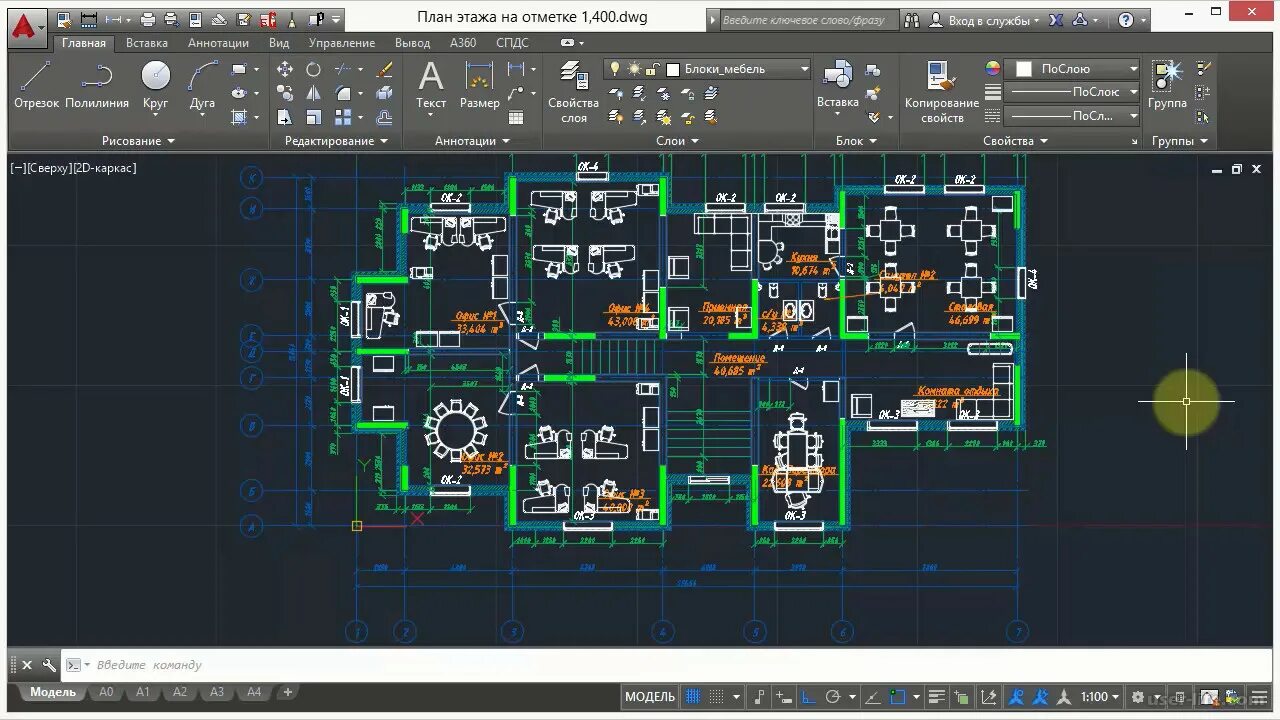The height and width of the screenshot is (720, 1280).
Task: Click the Offset tool icon
Action: [x=384, y=117]
